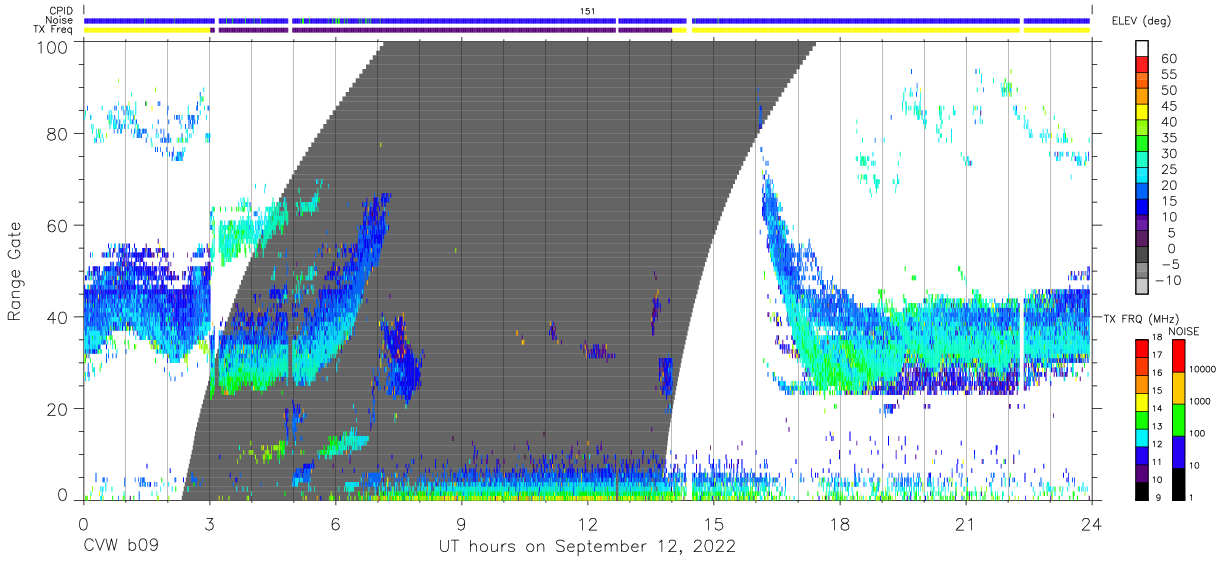Screen dimensions: 1228x567
Task: Click the 'Noise' row label at top left
Action: click(61, 20)
